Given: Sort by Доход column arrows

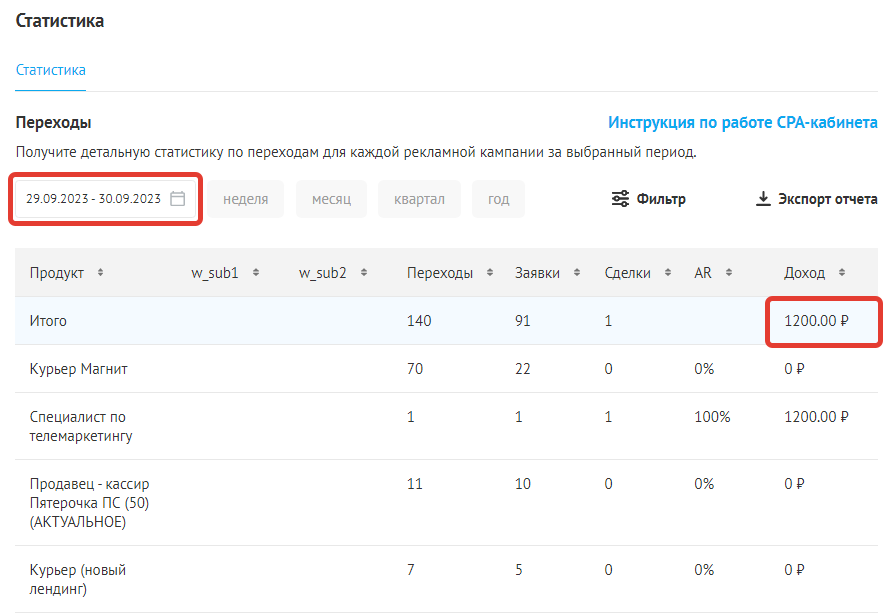Looking at the screenshot, I should [x=842, y=272].
